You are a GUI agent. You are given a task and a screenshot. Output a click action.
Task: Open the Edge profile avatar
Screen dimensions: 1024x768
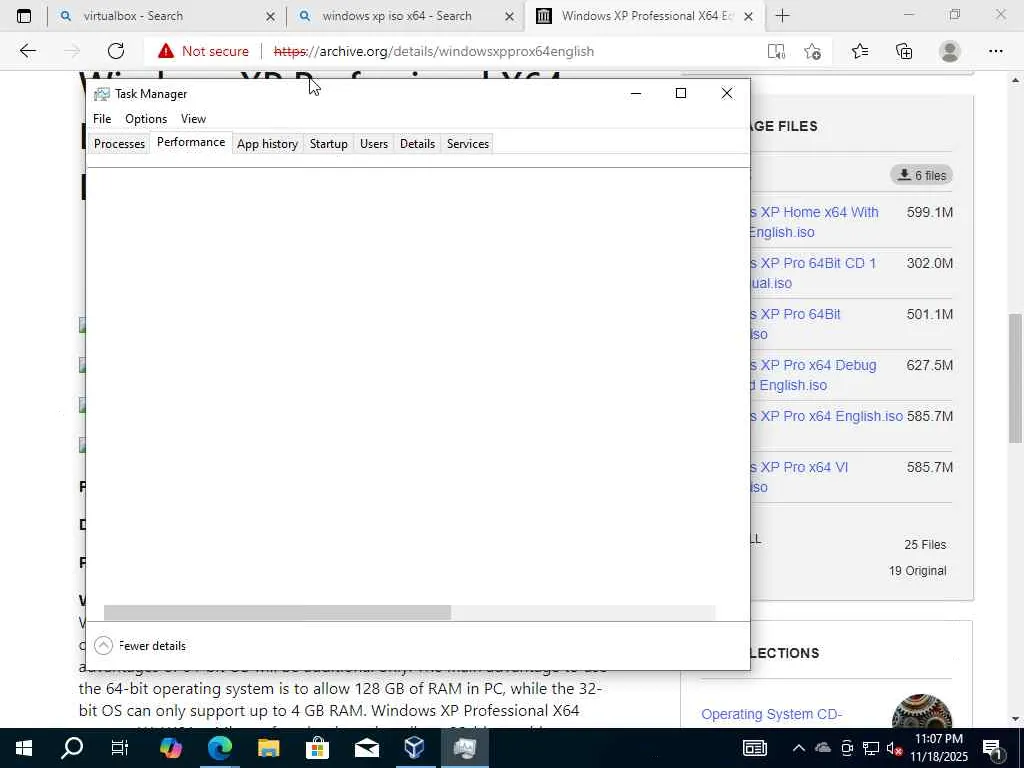click(950, 51)
